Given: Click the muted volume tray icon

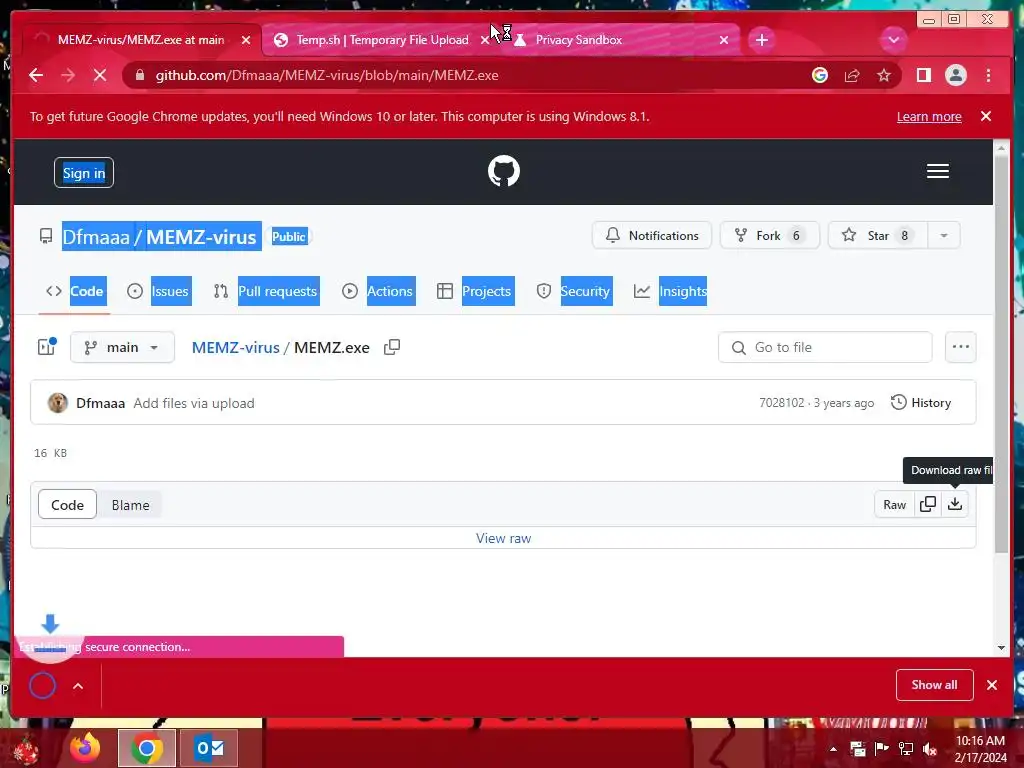Looking at the screenshot, I should coord(929,749).
